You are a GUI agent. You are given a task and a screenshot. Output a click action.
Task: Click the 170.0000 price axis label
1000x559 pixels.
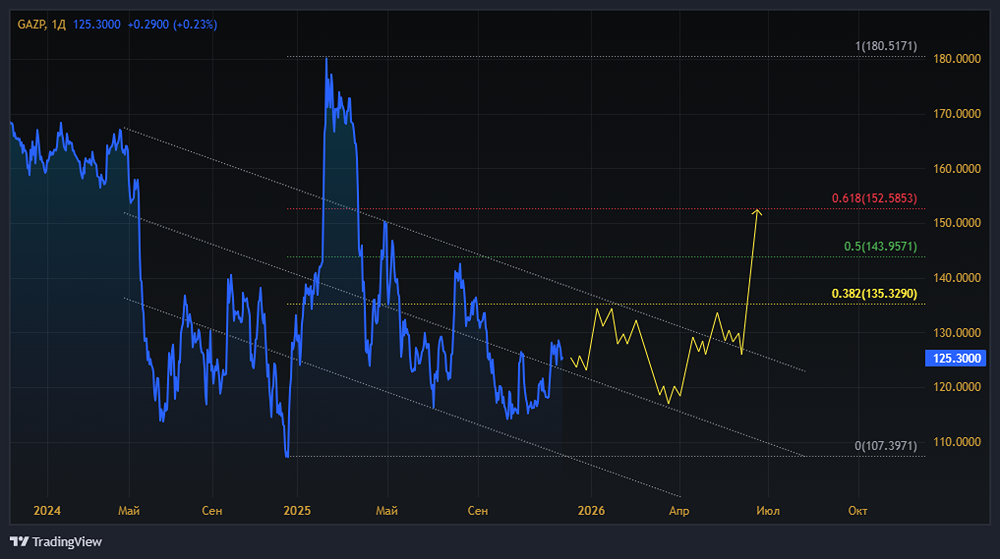(957, 114)
